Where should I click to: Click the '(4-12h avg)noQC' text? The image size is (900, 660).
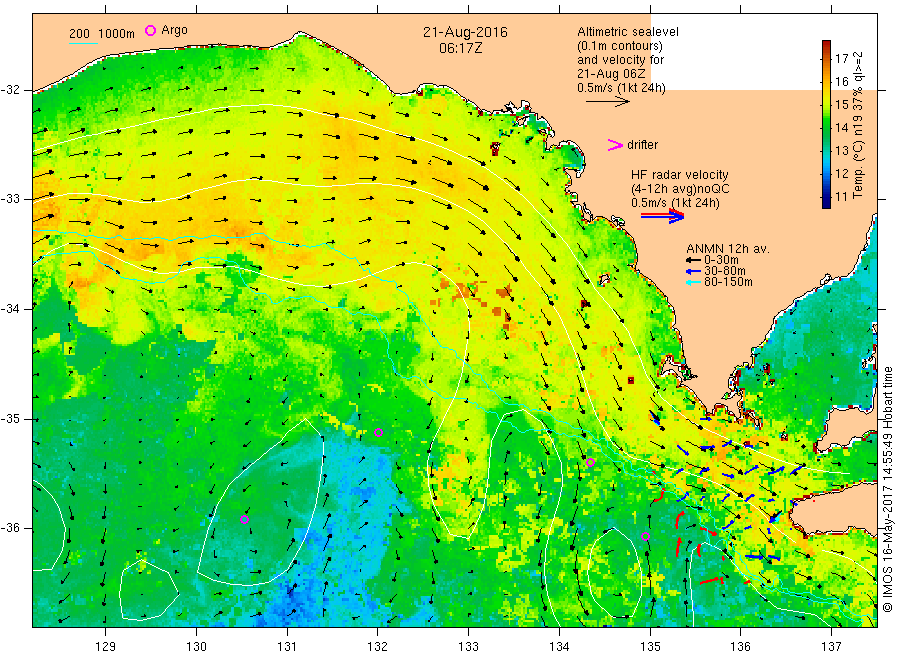[x=680, y=189]
